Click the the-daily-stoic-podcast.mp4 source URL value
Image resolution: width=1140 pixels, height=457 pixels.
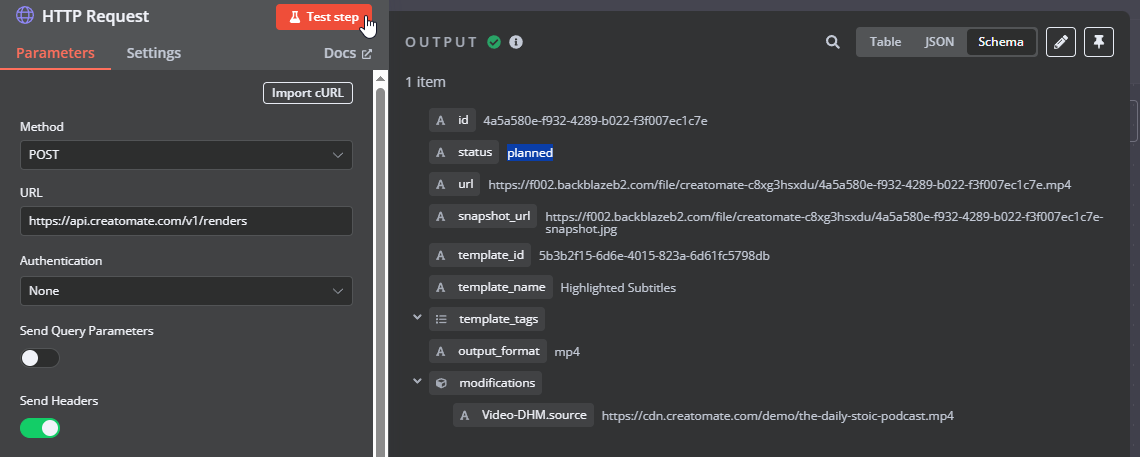(778, 416)
